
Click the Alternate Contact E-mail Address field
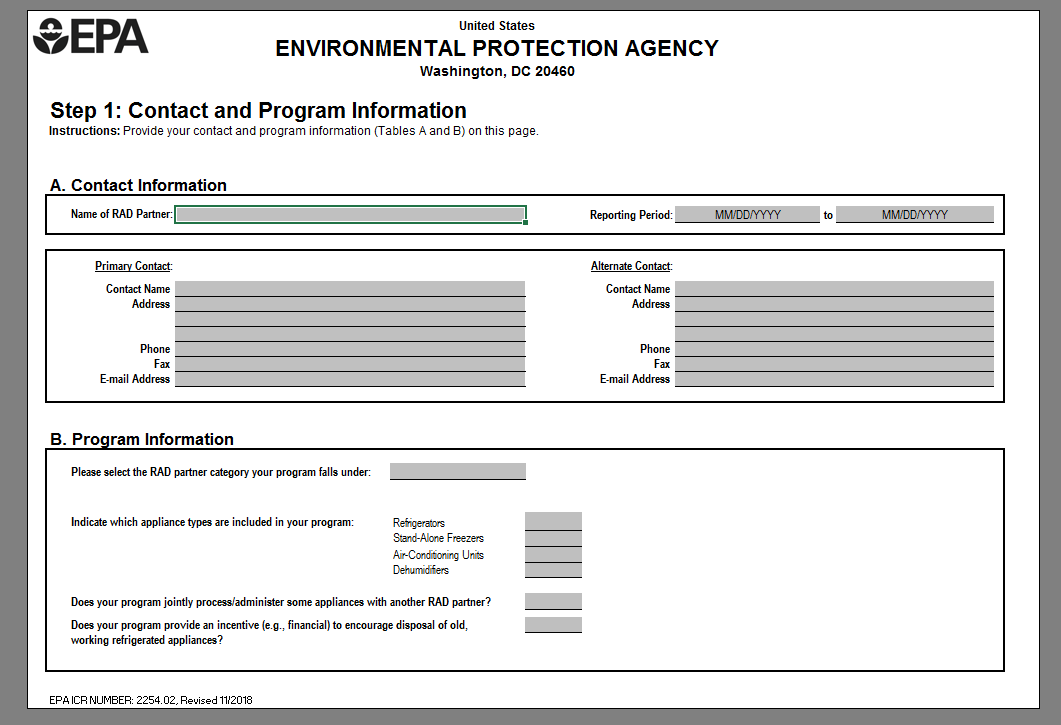834,379
